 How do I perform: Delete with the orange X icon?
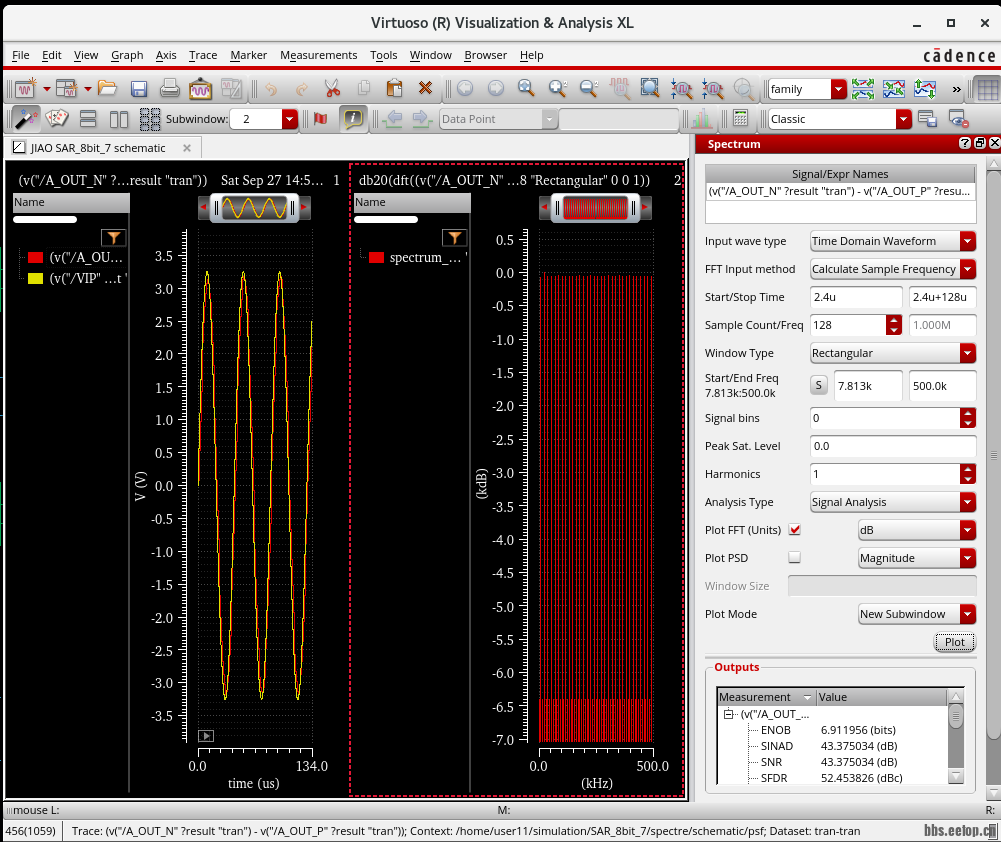[425, 88]
